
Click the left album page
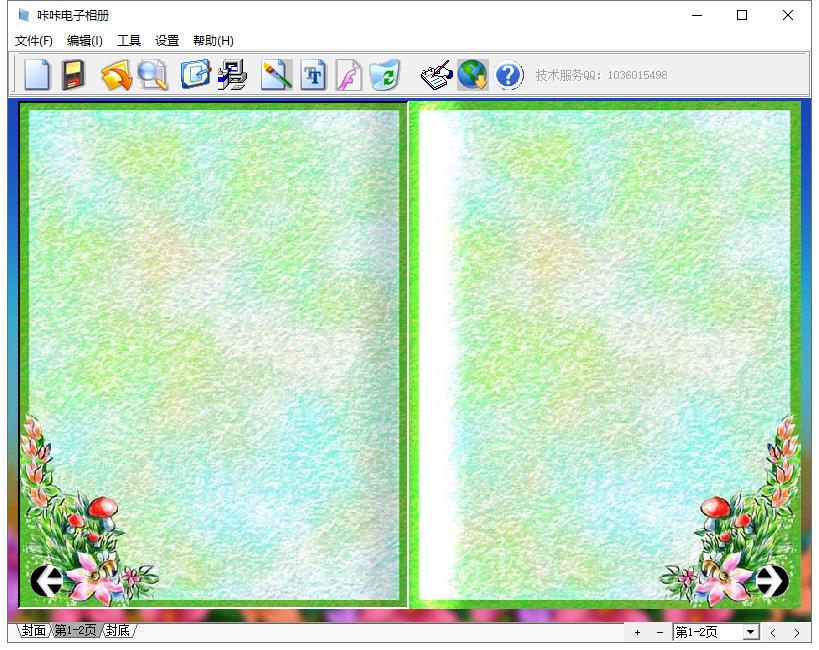click(x=213, y=355)
